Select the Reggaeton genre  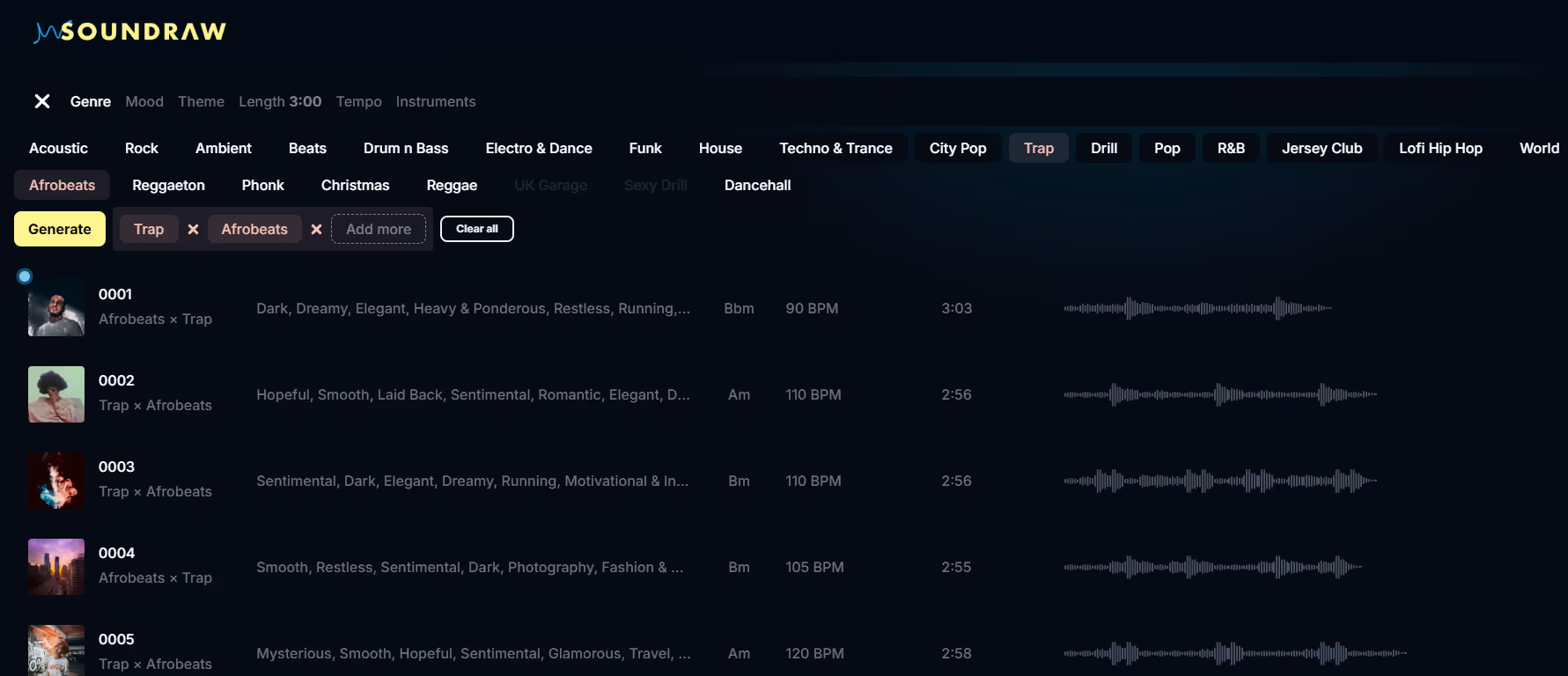[x=168, y=185]
